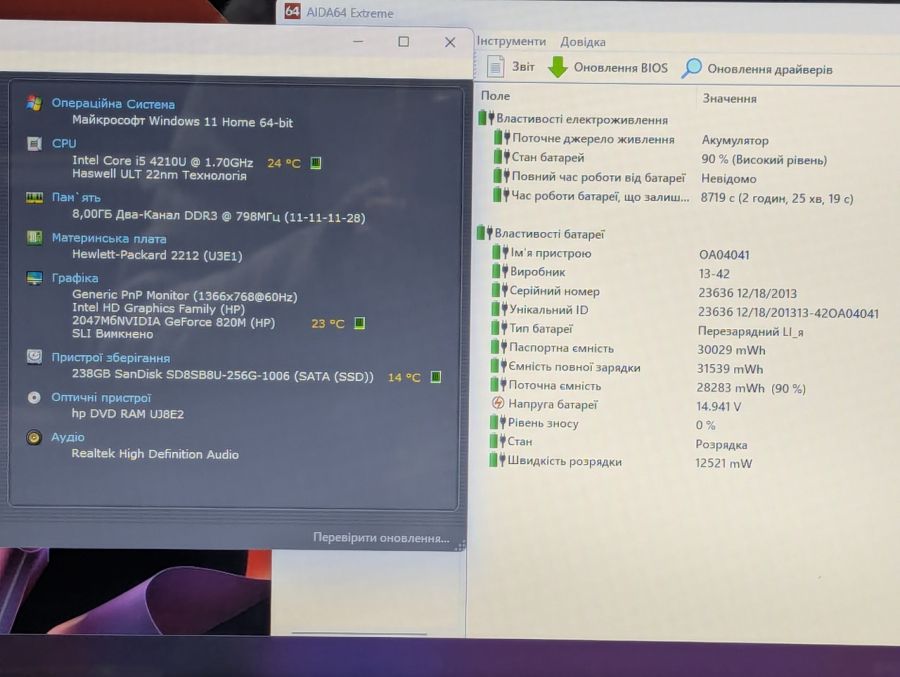Click Оновлення драйверів magnifier button
This screenshot has height=677, width=900.
[757, 69]
